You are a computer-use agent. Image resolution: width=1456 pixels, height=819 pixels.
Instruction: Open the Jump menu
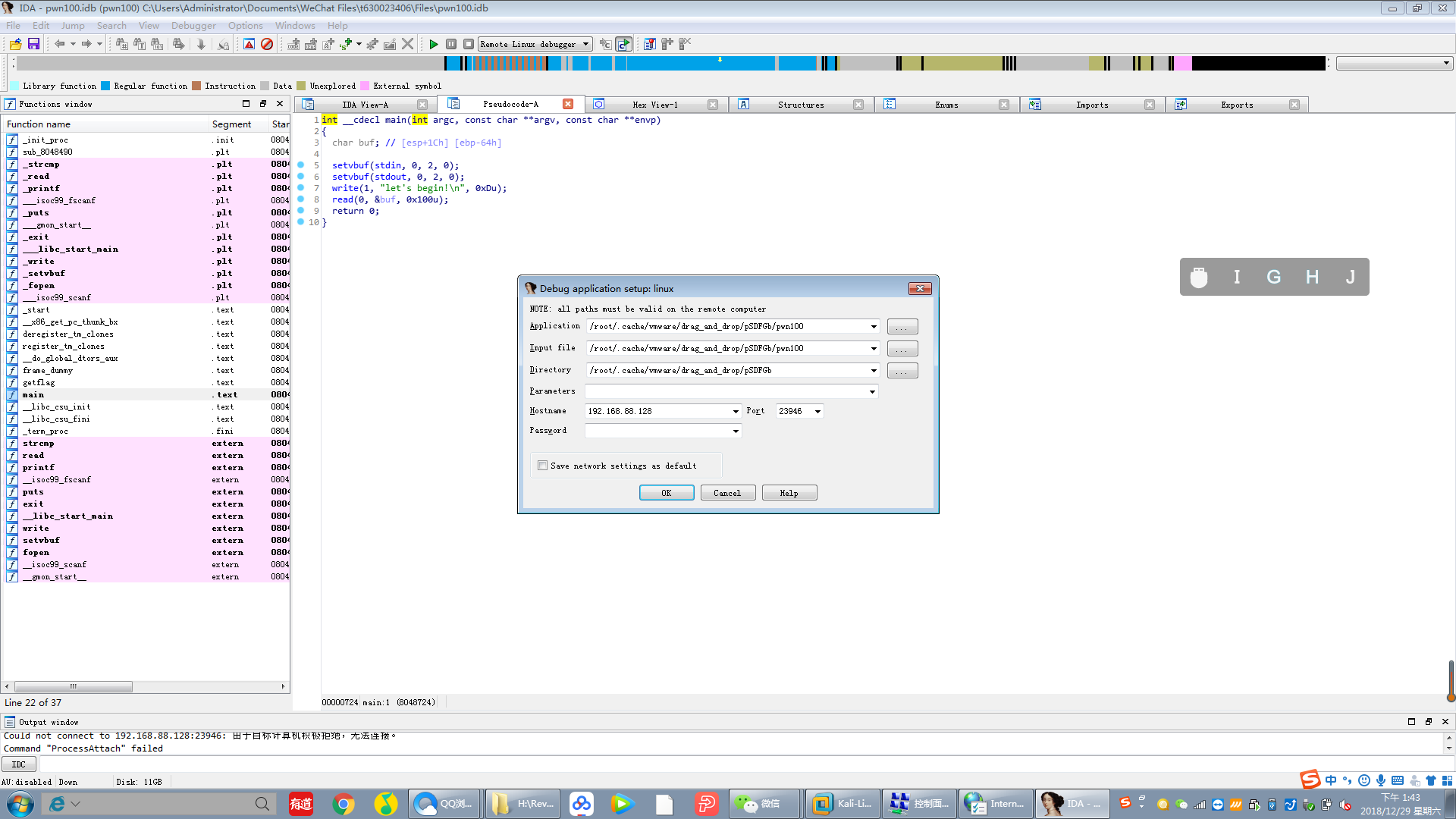(x=73, y=25)
